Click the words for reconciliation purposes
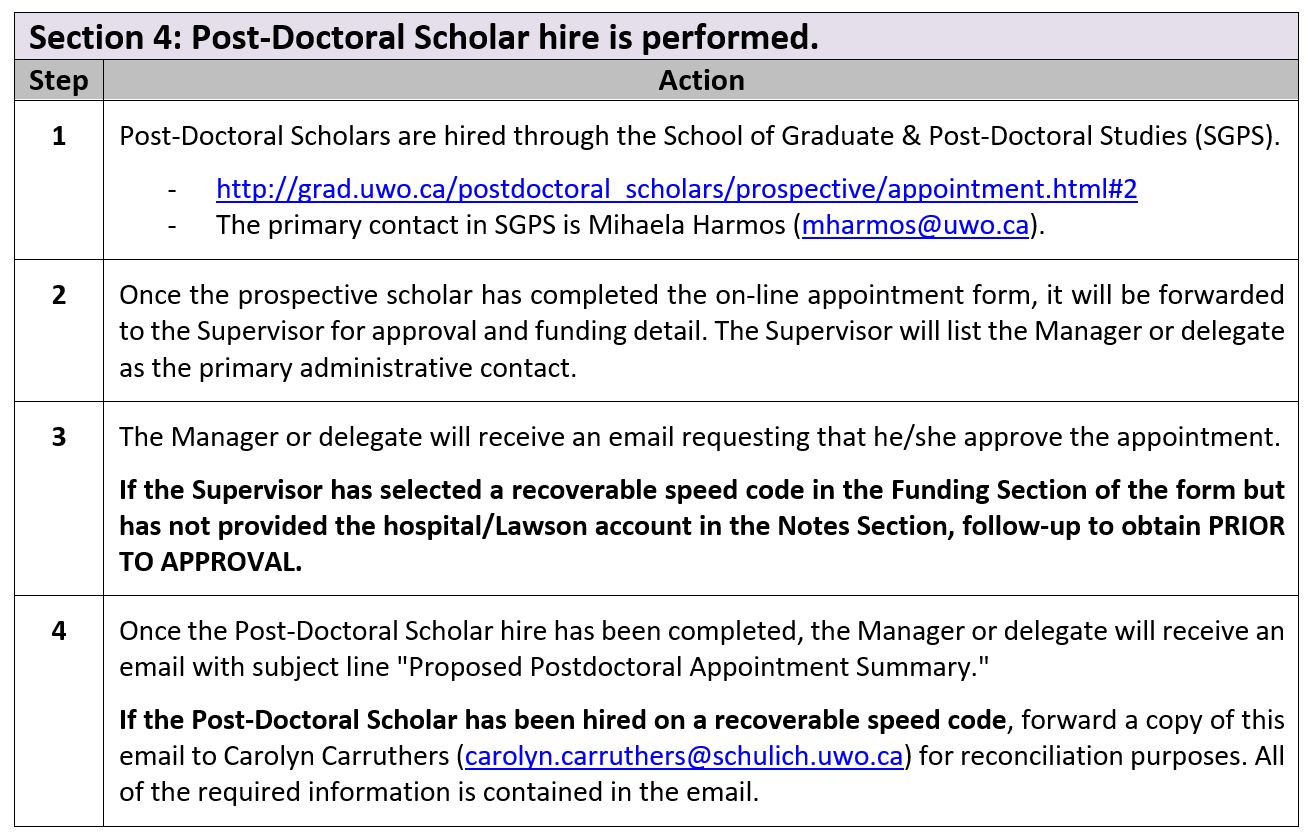1311x837 pixels. [1077, 755]
